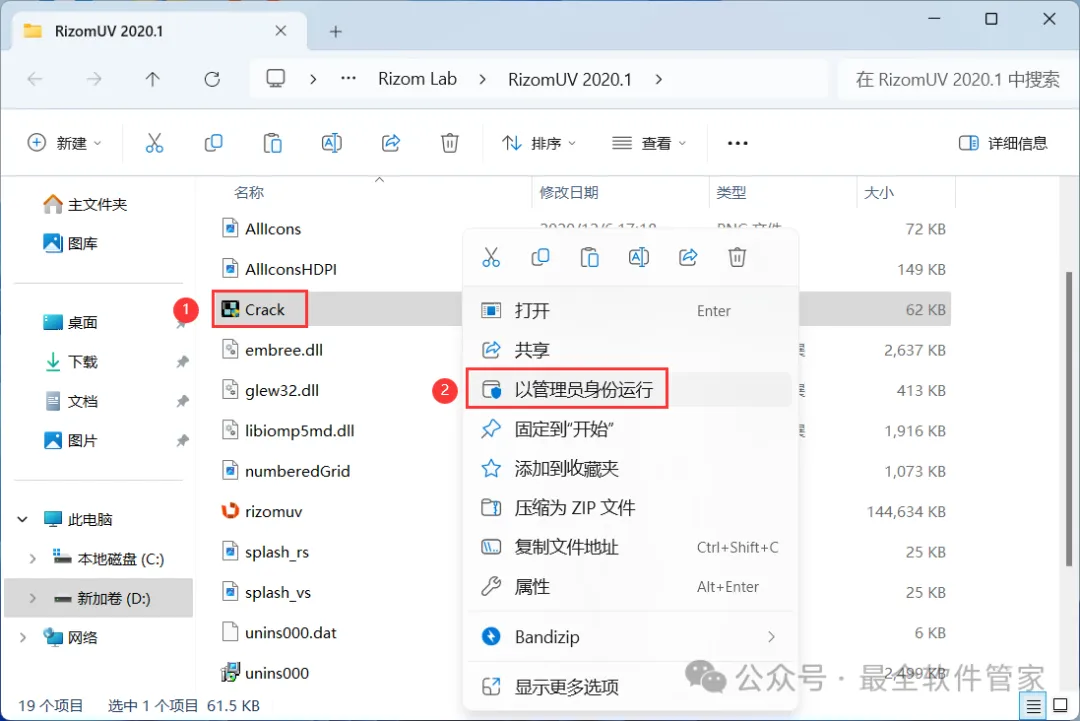Choose 打开 from the context menu

[x=630, y=311]
